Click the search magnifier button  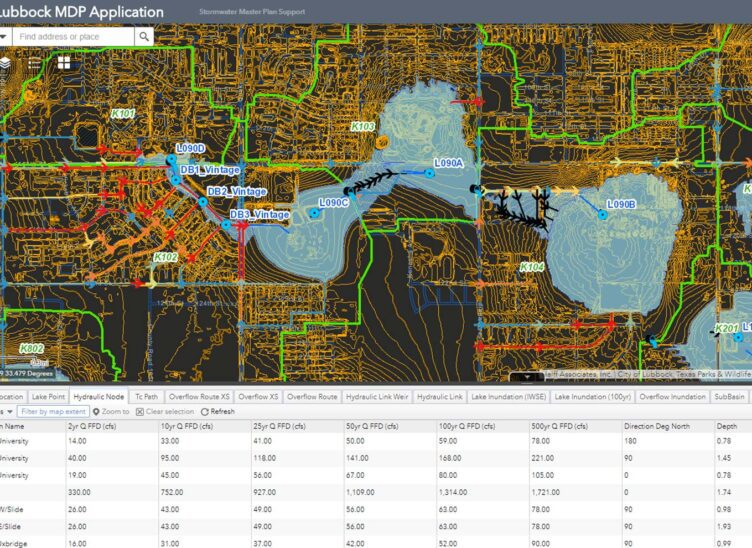tap(145, 37)
